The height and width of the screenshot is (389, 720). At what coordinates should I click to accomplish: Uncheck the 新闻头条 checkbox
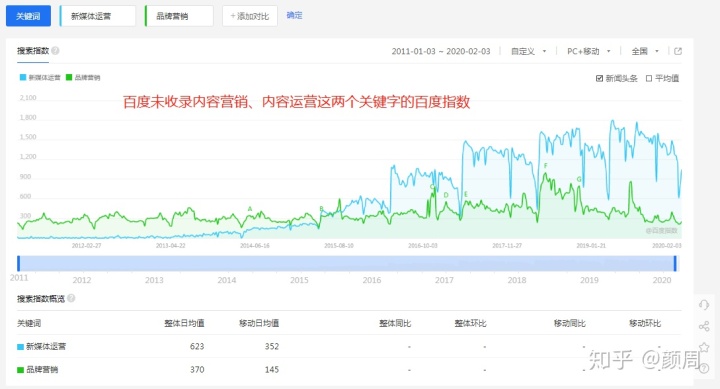click(x=599, y=79)
